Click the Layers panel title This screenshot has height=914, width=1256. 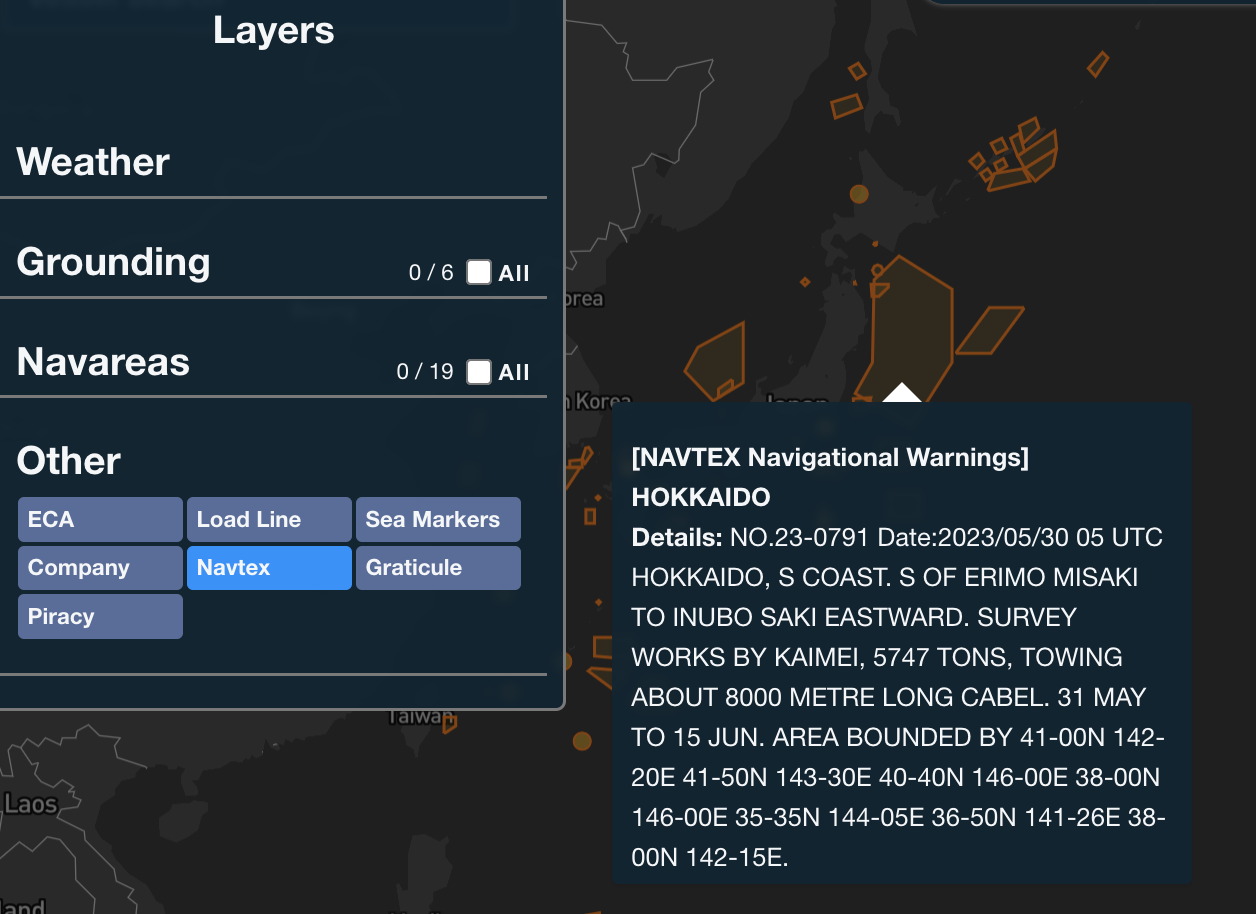(x=273, y=30)
